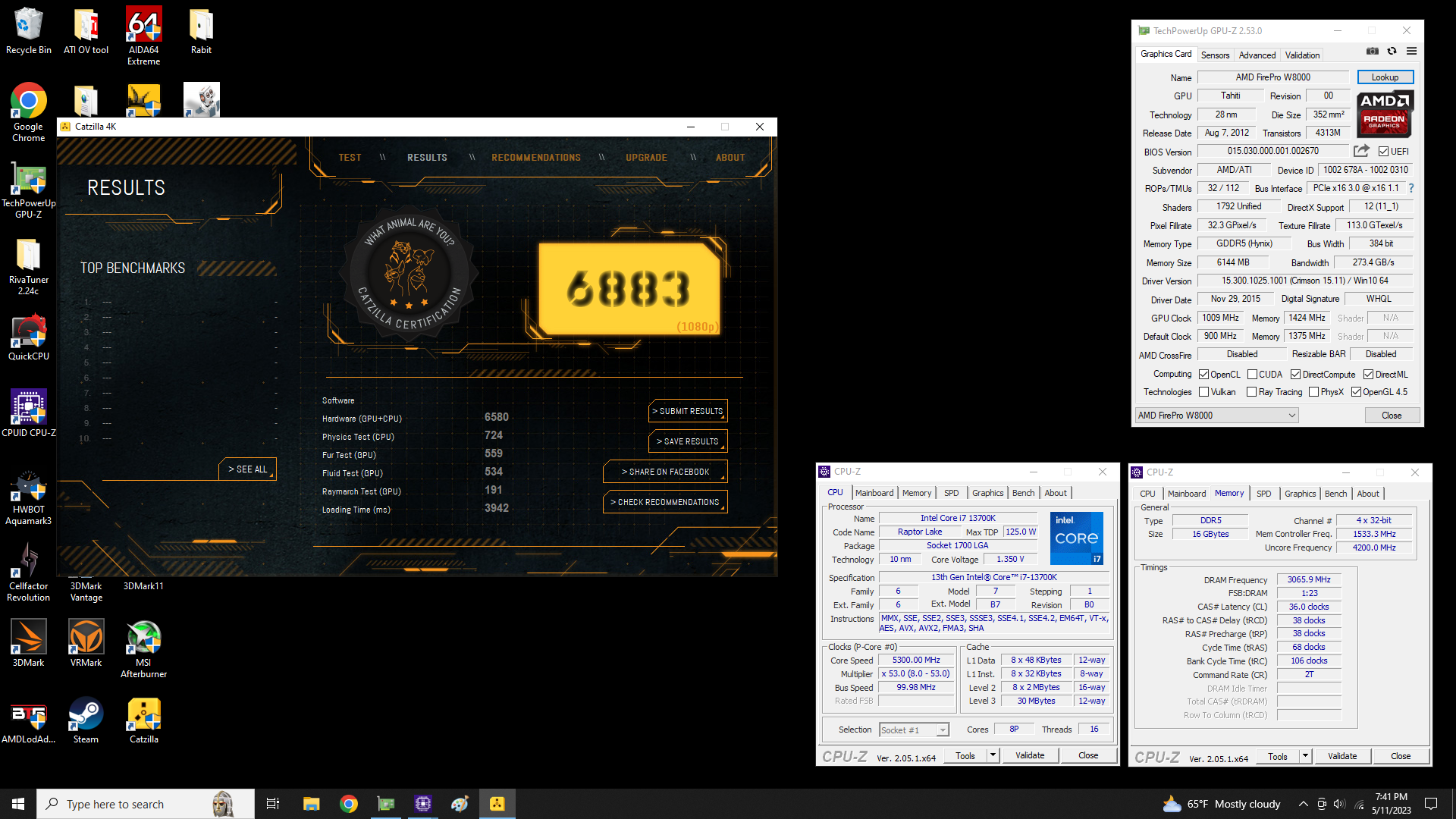Screen dimensions: 1456x819
Task: Open Validation tab in GPU-Z
Action: click(x=1302, y=55)
